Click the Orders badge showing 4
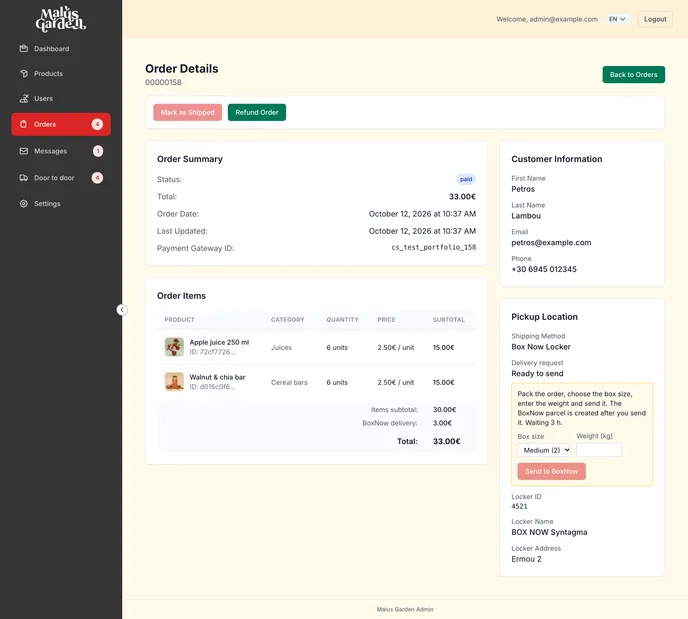688x619 pixels. (97, 124)
